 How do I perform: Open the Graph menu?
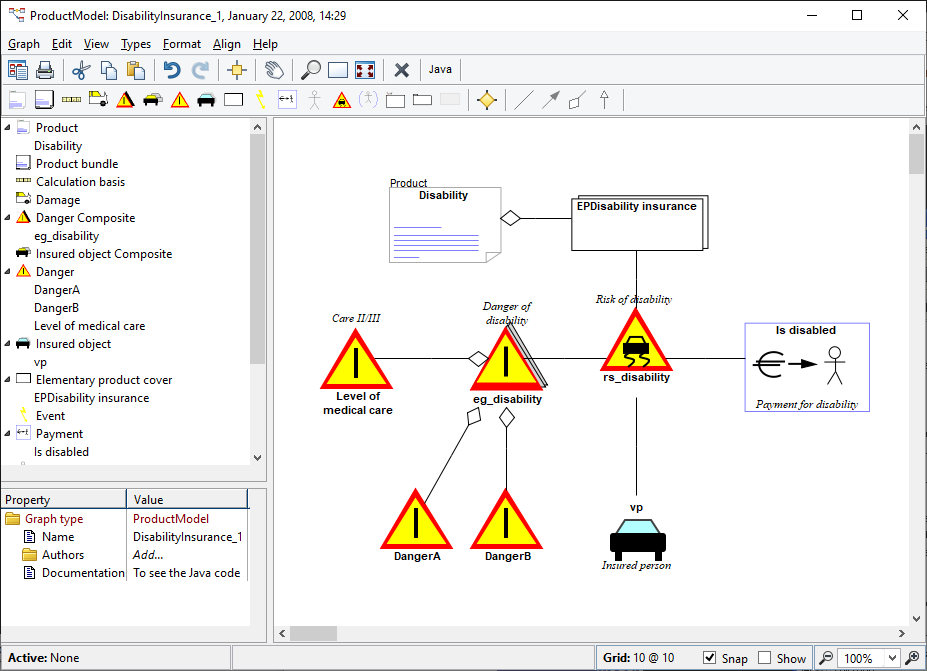coord(24,44)
